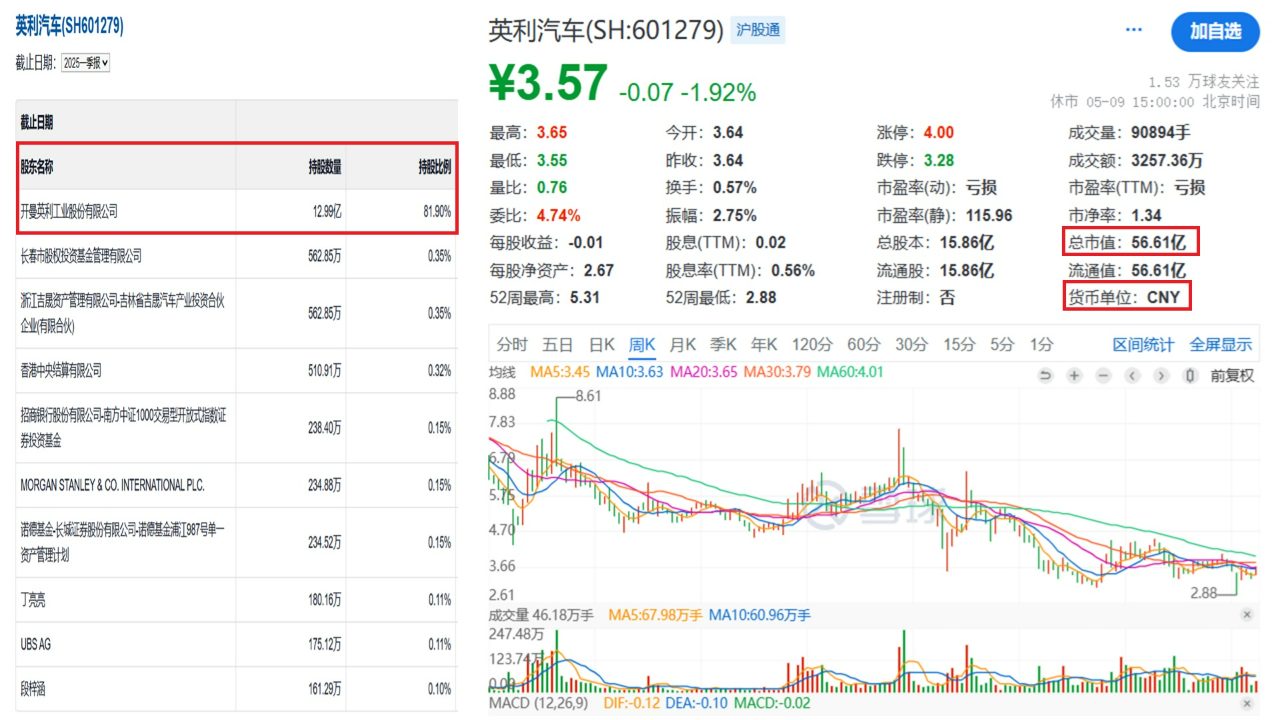
Task: Toggle the candlestick style icon
Action: (1190, 376)
